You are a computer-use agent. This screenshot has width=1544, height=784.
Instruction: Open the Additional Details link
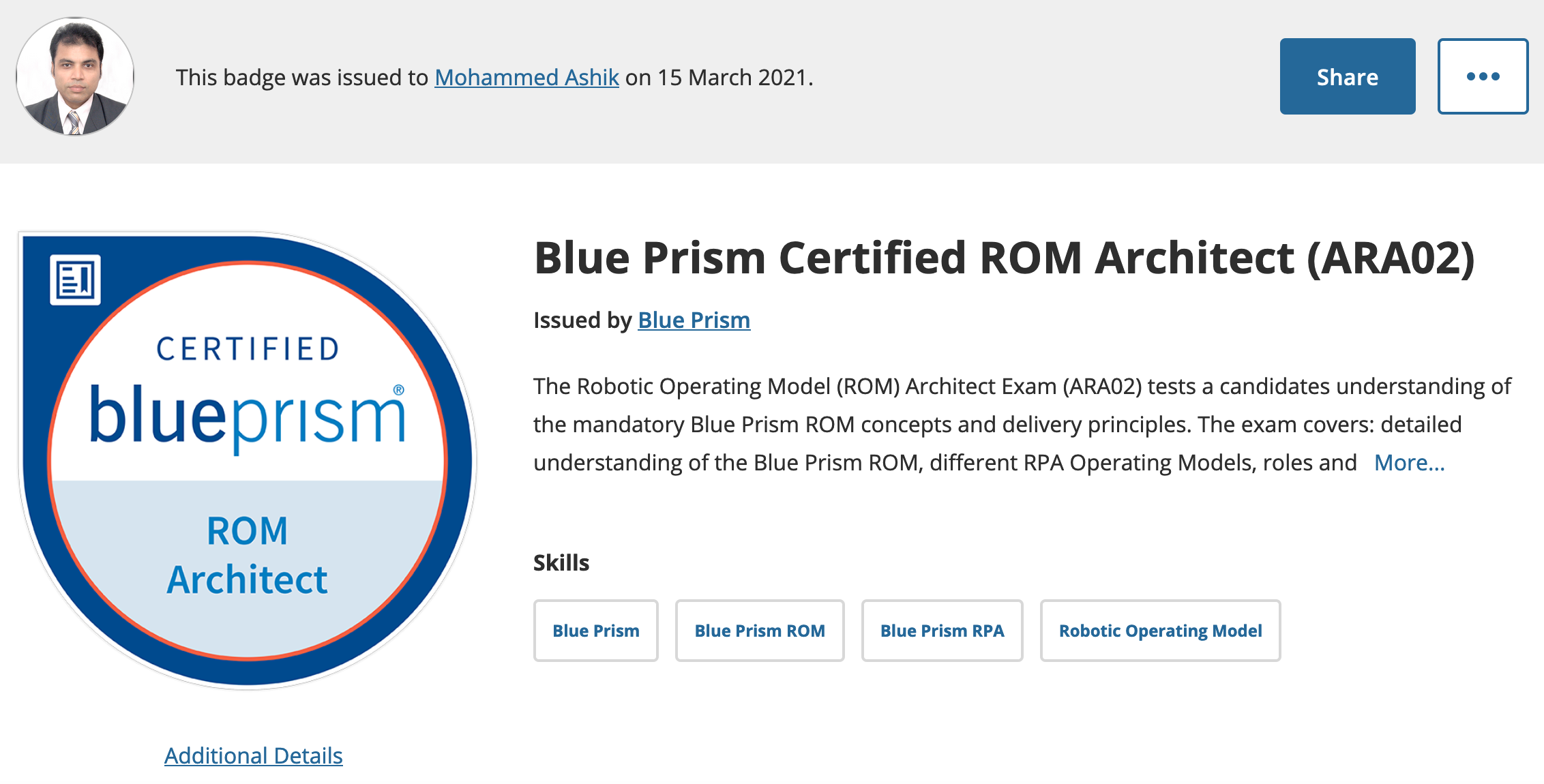253,755
